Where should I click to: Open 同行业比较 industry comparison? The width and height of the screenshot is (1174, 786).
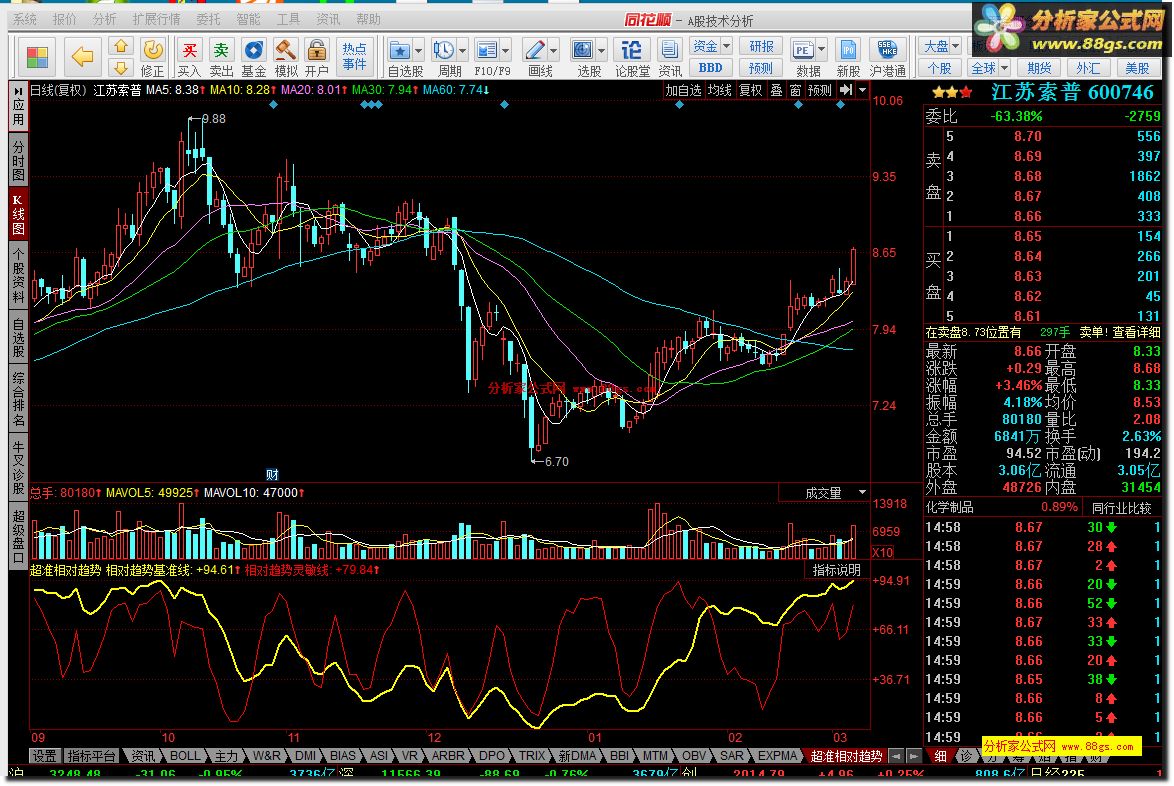(1121, 508)
